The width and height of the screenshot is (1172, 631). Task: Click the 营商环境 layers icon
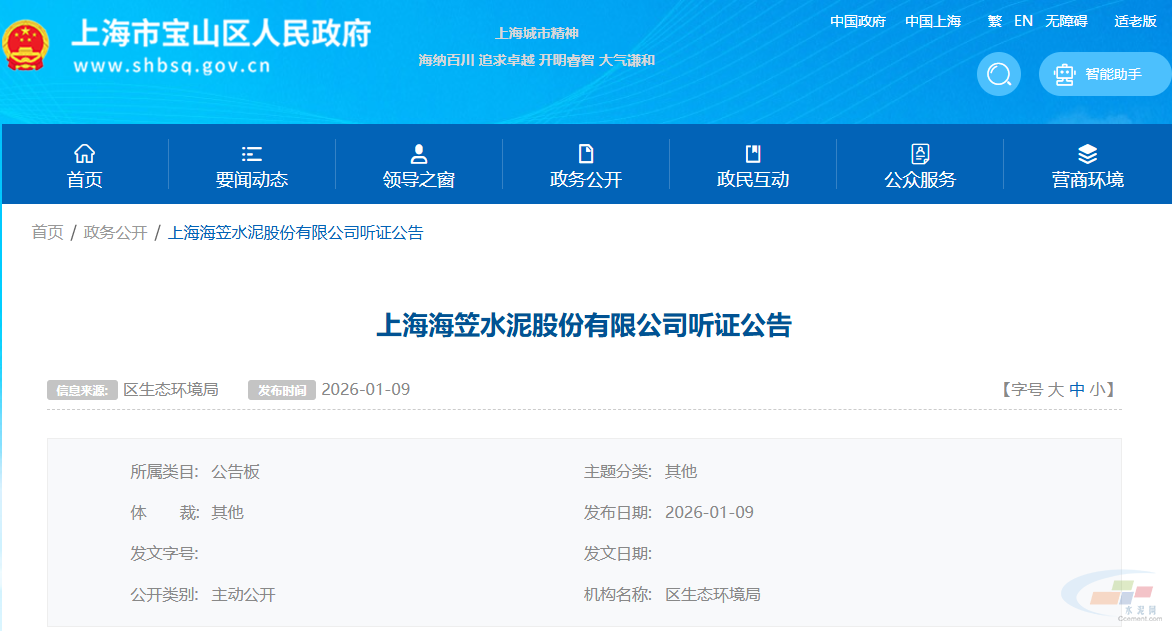(x=1087, y=153)
